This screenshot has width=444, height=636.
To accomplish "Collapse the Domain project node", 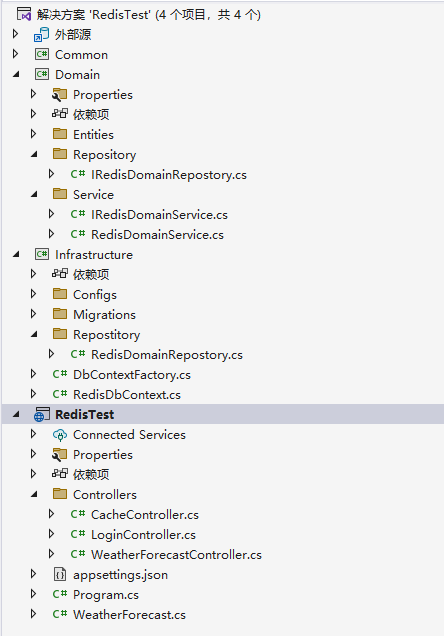I will pos(16,74).
